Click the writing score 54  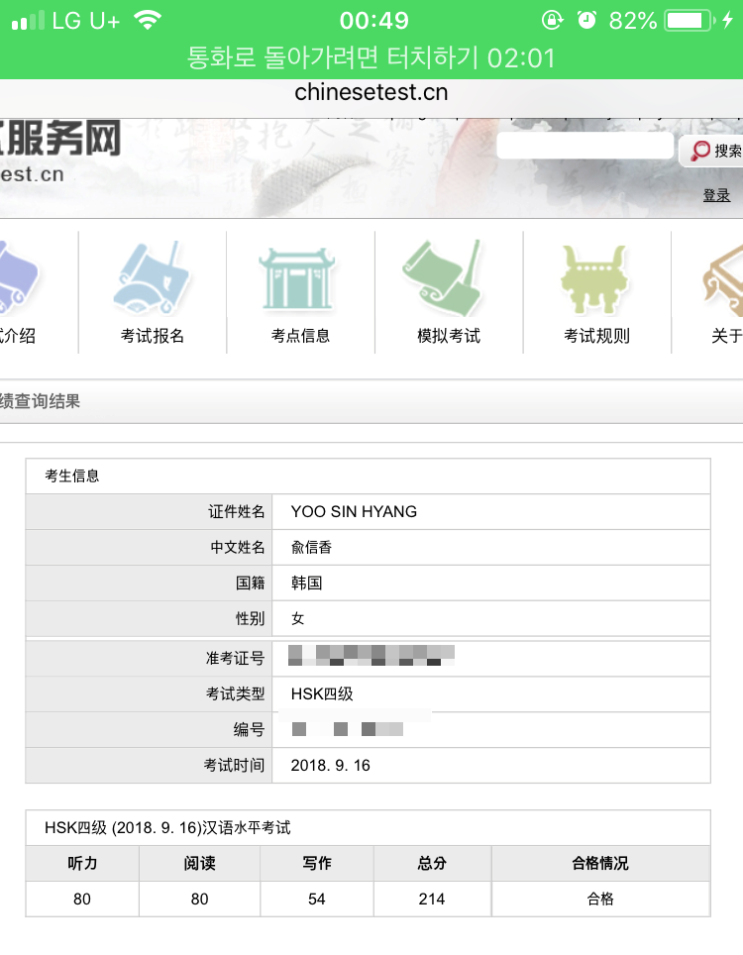(x=317, y=899)
